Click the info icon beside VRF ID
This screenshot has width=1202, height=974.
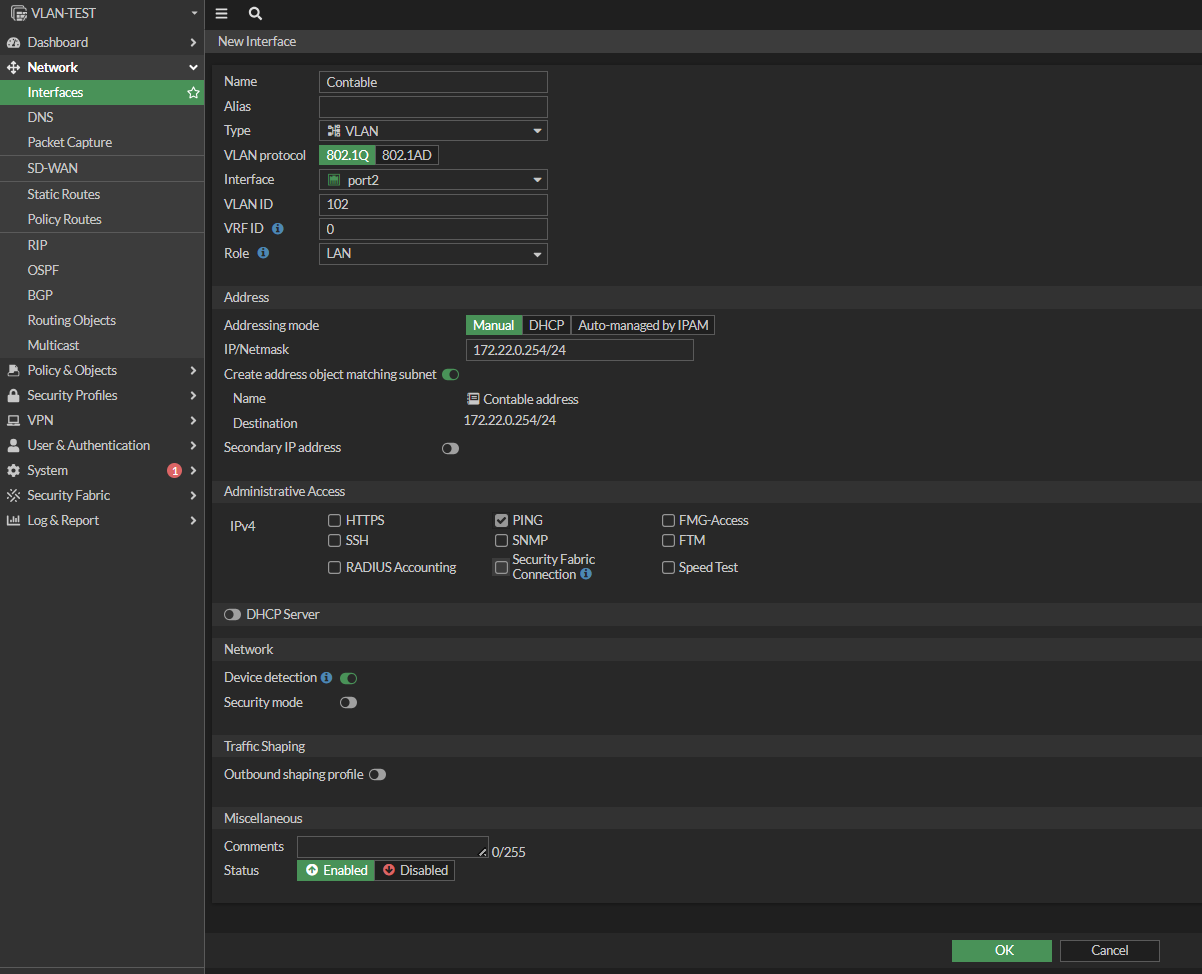click(278, 229)
